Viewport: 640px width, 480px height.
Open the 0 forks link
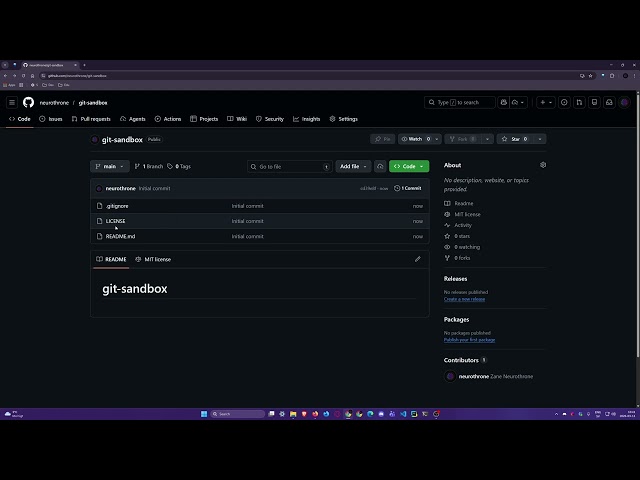457,258
